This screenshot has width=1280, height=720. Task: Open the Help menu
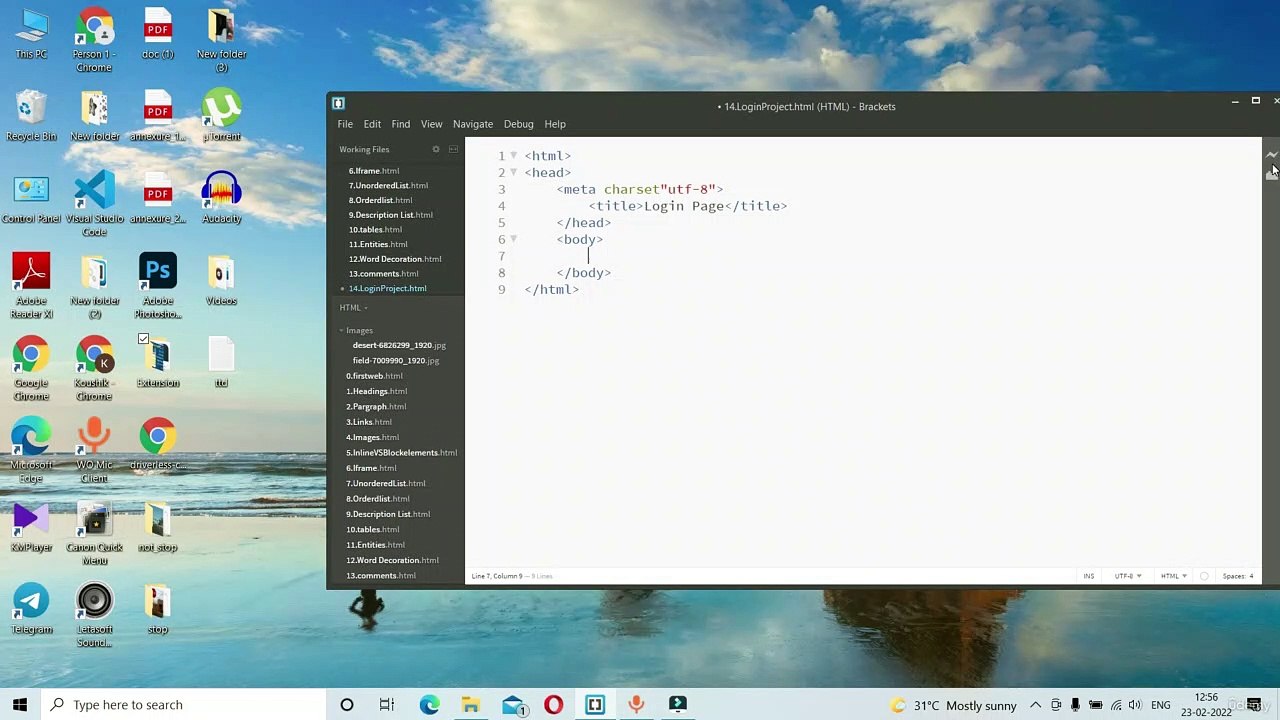(x=555, y=124)
